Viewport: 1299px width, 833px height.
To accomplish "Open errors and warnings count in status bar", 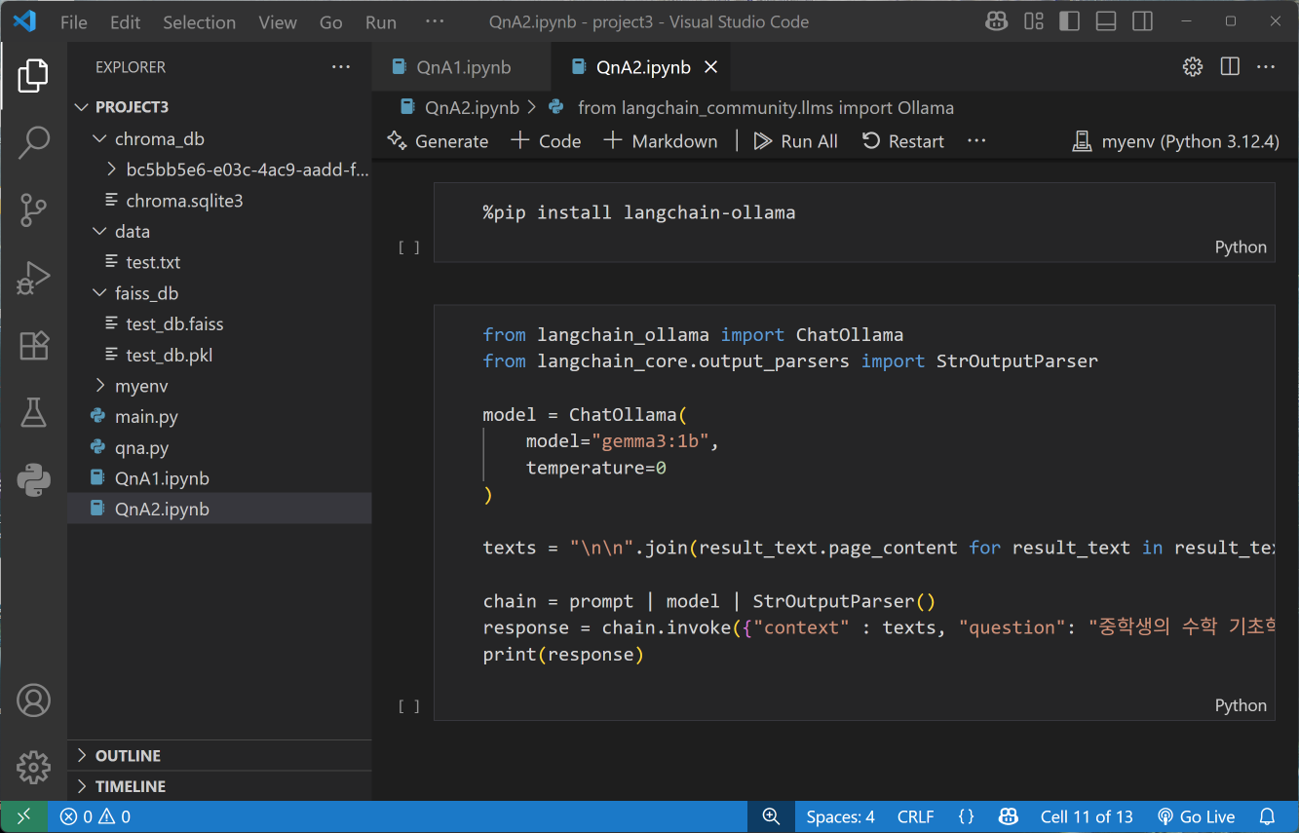I will (95, 816).
